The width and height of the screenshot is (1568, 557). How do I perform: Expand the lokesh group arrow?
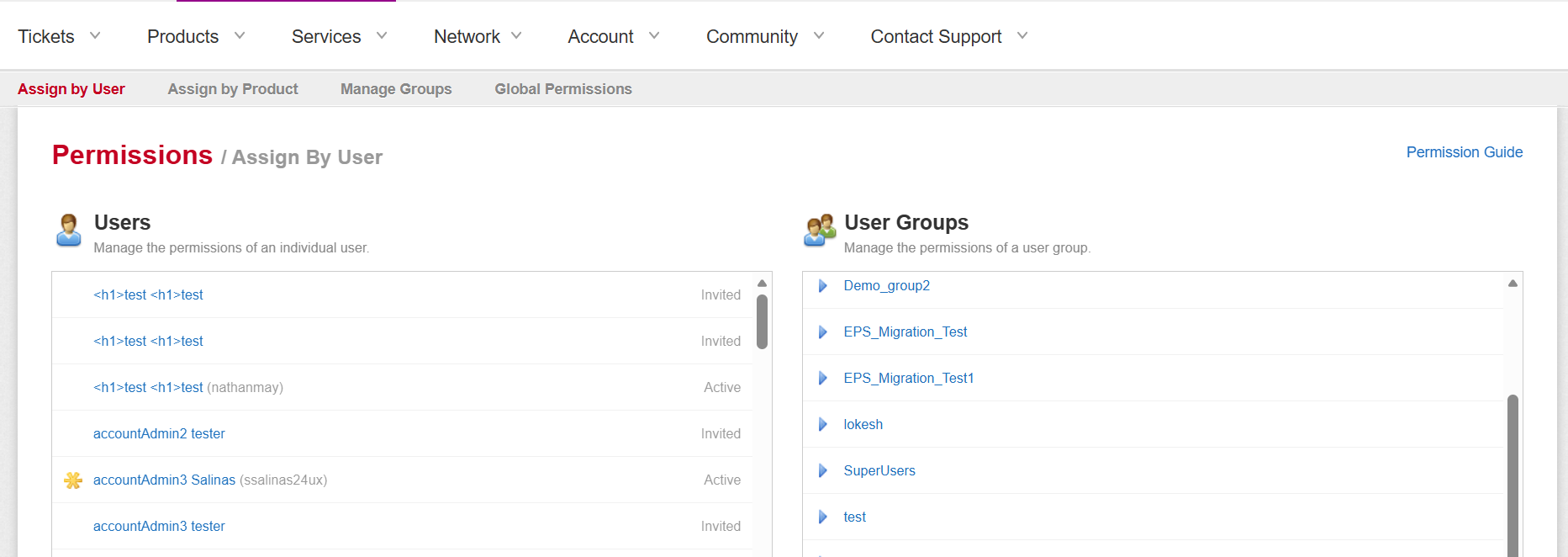coord(823,425)
